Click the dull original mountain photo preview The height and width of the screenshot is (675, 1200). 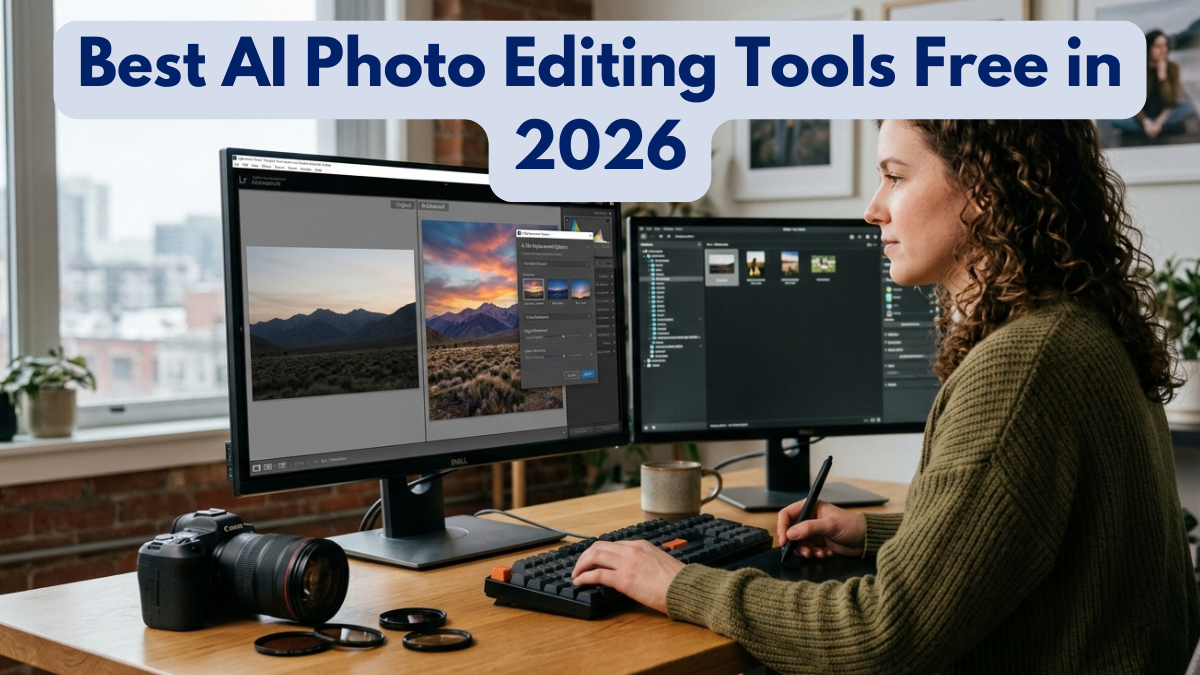click(x=331, y=324)
